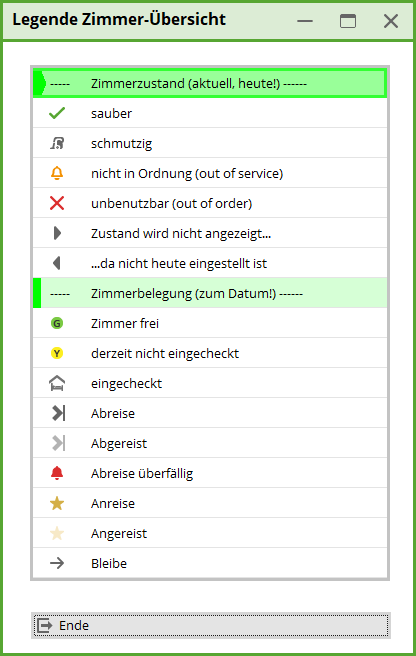Select the vacuum 'schmutzig' icon
Image resolution: width=416 pixels, height=656 pixels.
click(57, 143)
